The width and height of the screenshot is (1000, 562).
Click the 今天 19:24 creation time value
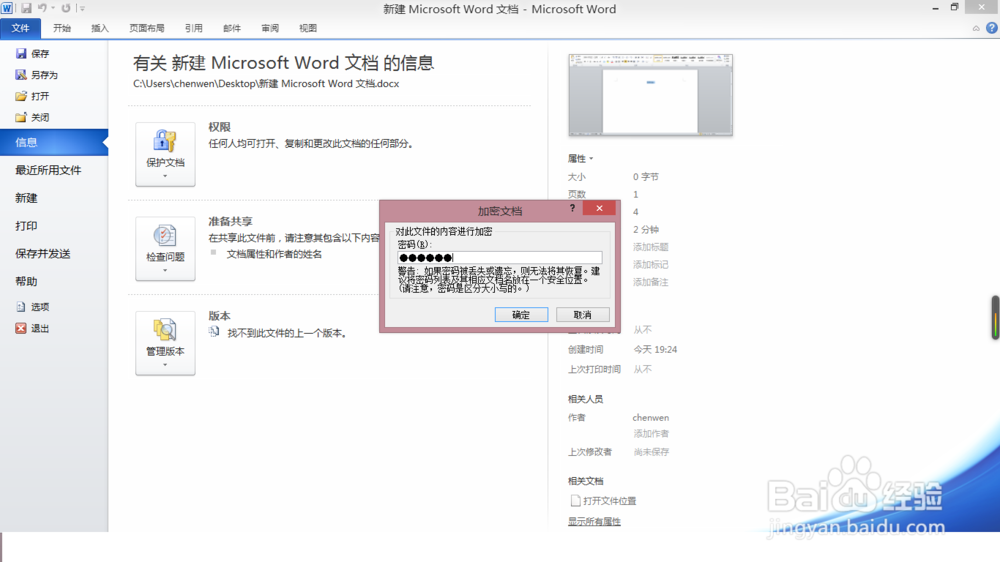655,350
